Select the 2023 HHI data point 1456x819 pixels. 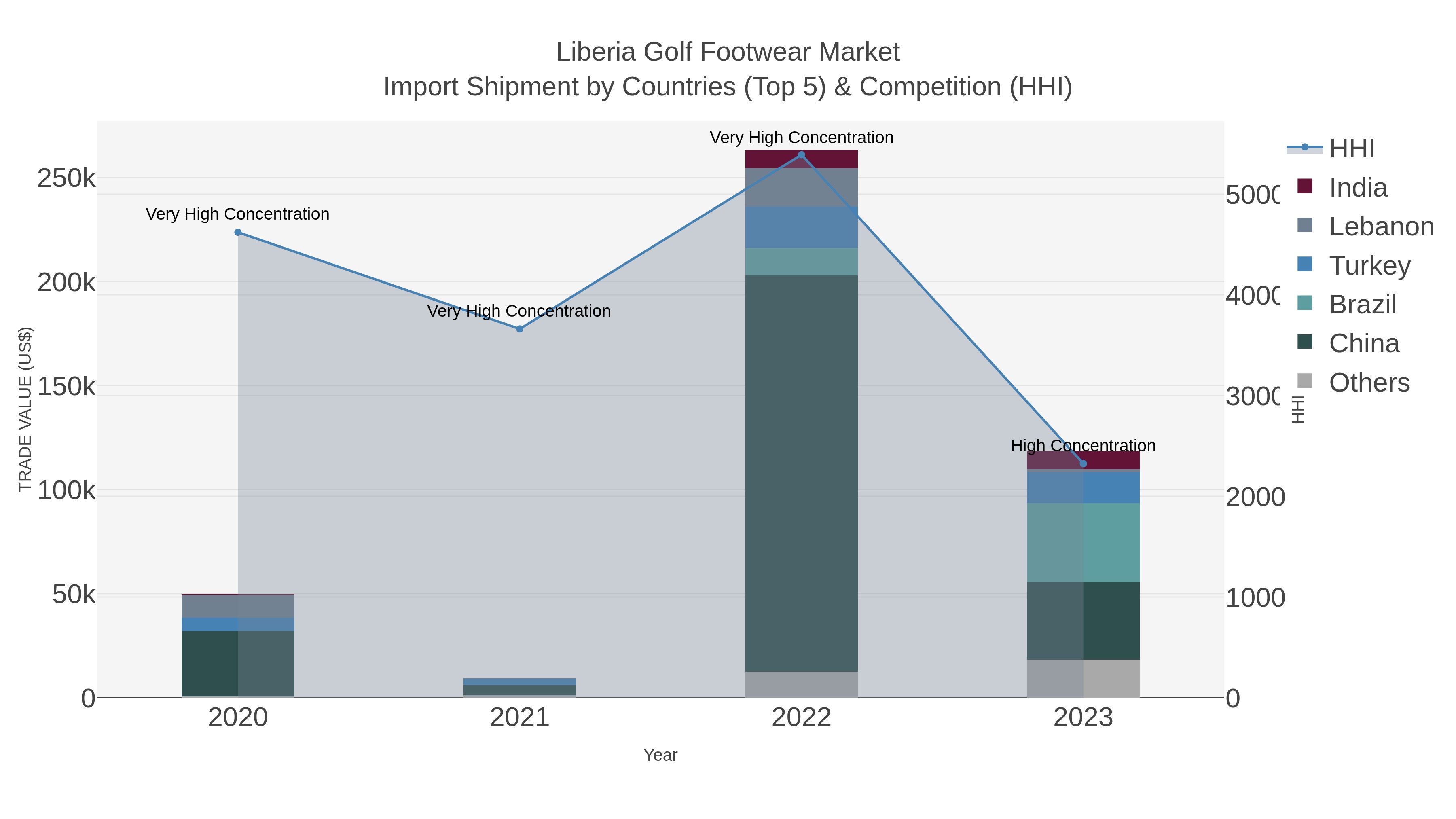1084,464
